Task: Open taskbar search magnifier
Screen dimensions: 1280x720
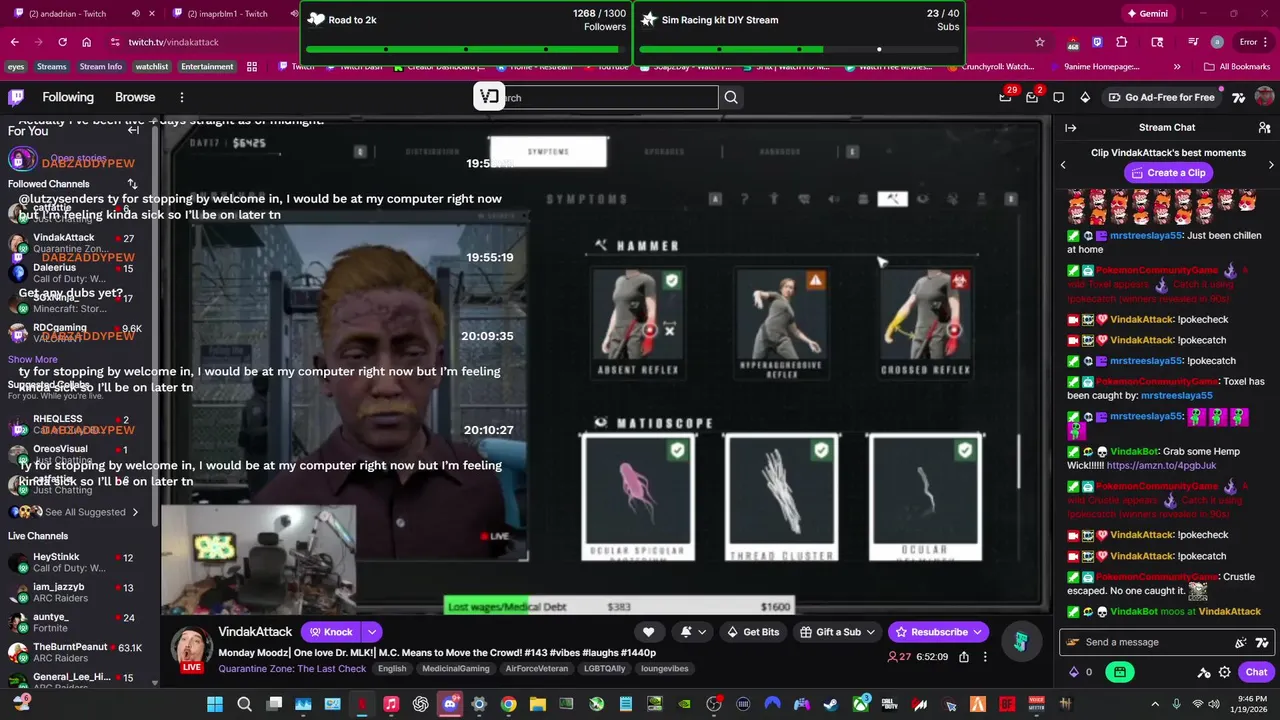Action: coord(244,704)
